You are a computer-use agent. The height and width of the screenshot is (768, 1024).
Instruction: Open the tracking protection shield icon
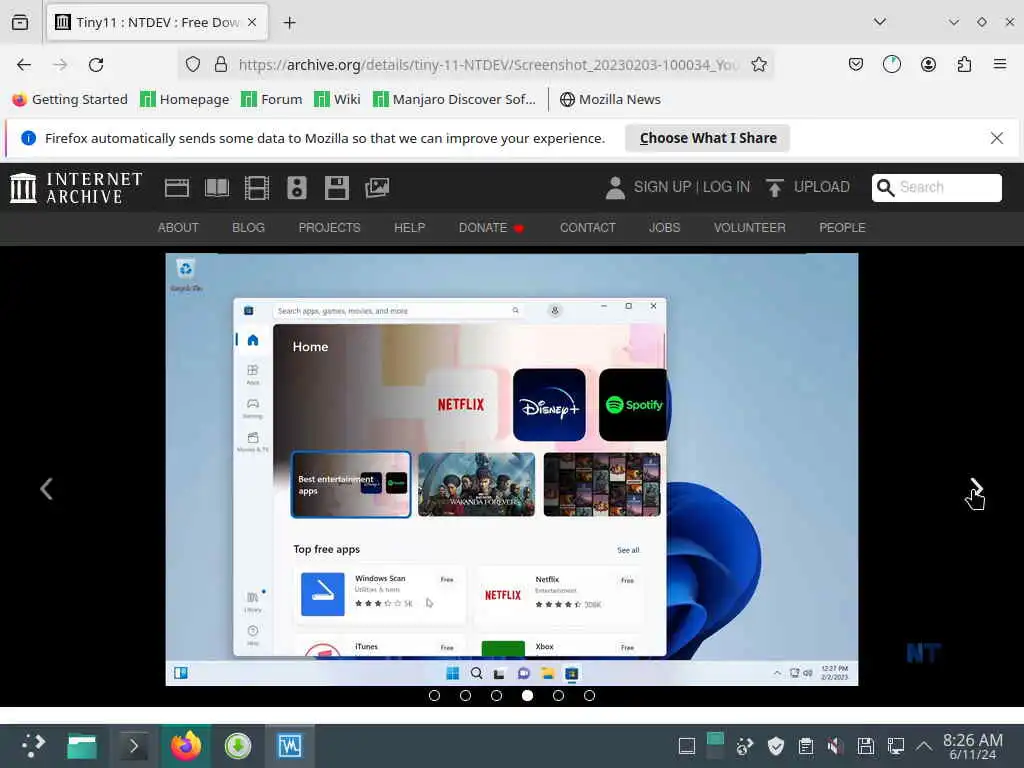(x=193, y=64)
